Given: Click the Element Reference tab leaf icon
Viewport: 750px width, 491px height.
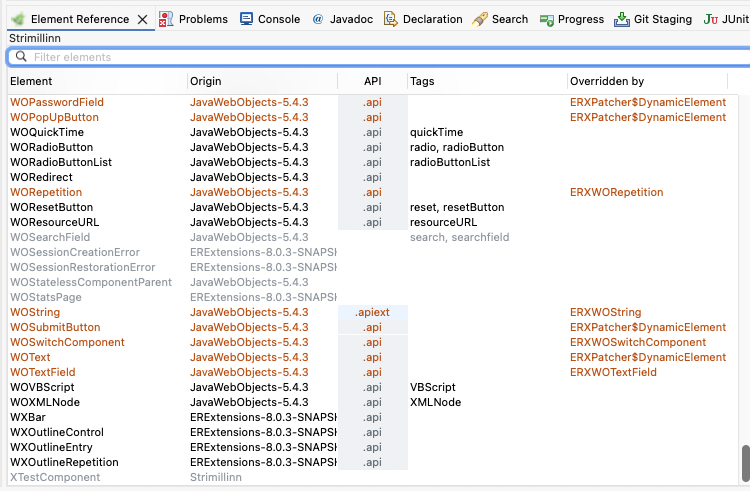Looking at the screenshot, I should pyautogui.click(x=18, y=19).
